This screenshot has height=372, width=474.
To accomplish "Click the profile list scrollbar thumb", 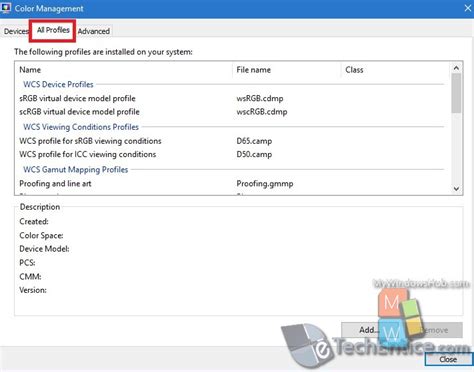I will pyautogui.click(x=456, y=93).
